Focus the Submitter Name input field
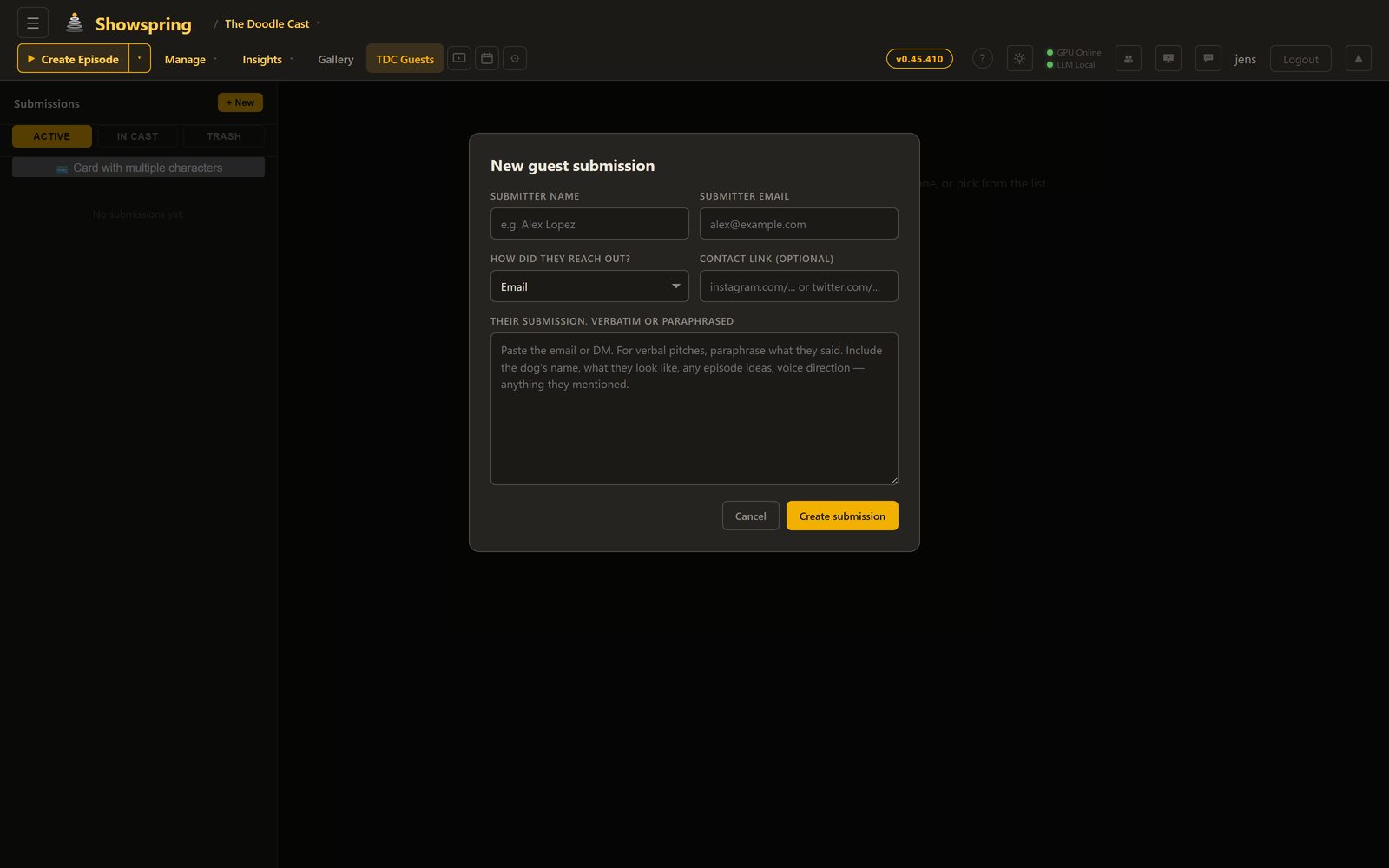The height and width of the screenshot is (868, 1389). point(589,224)
